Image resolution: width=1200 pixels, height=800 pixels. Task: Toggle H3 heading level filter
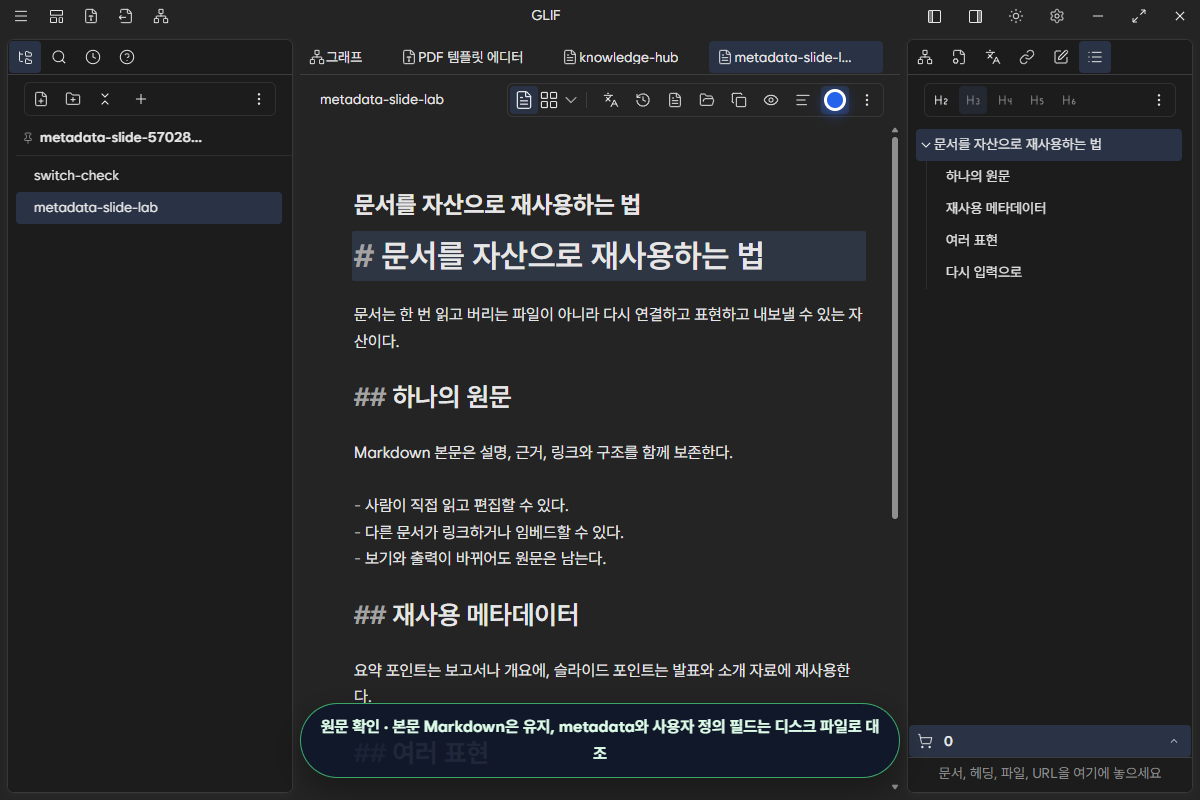(x=973, y=100)
